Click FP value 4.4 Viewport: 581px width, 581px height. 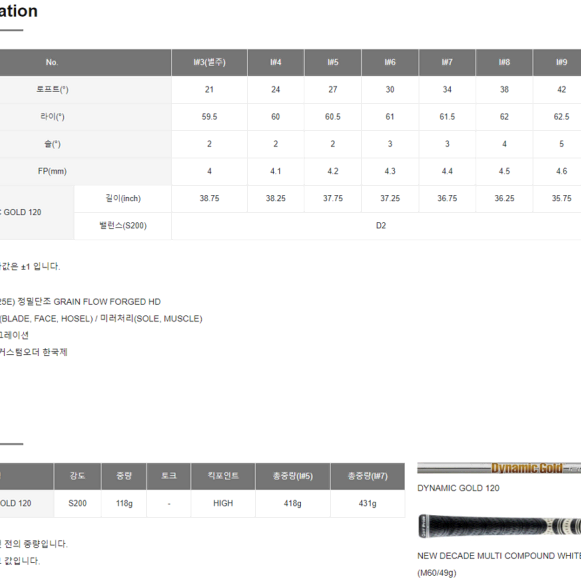click(x=447, y=171)
